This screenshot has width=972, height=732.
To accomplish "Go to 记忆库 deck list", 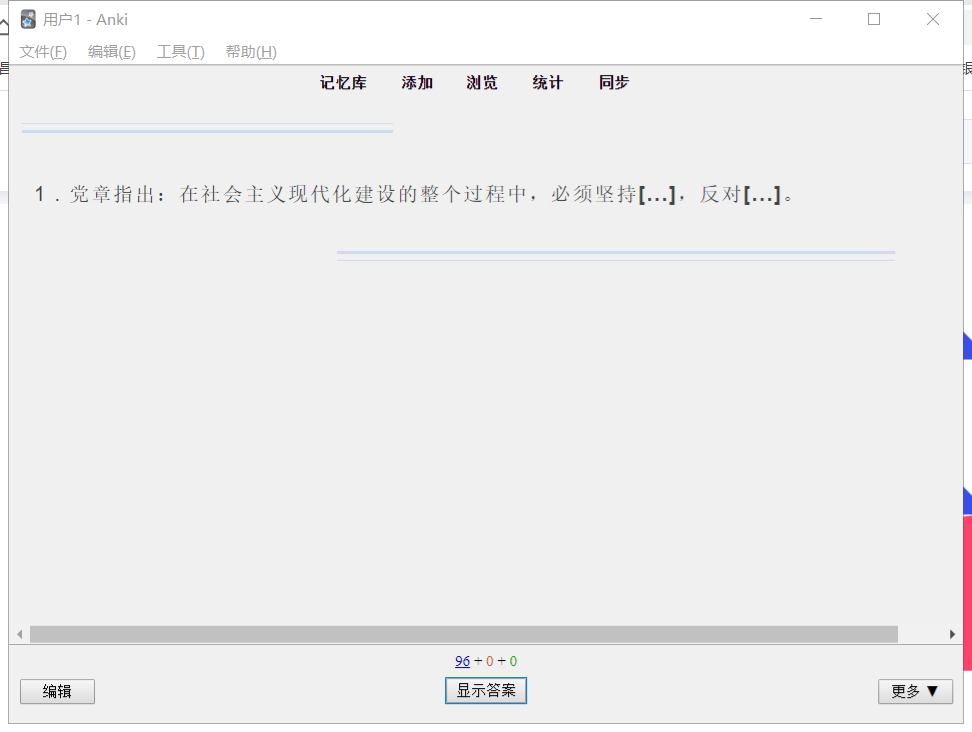I will [343, 82].
